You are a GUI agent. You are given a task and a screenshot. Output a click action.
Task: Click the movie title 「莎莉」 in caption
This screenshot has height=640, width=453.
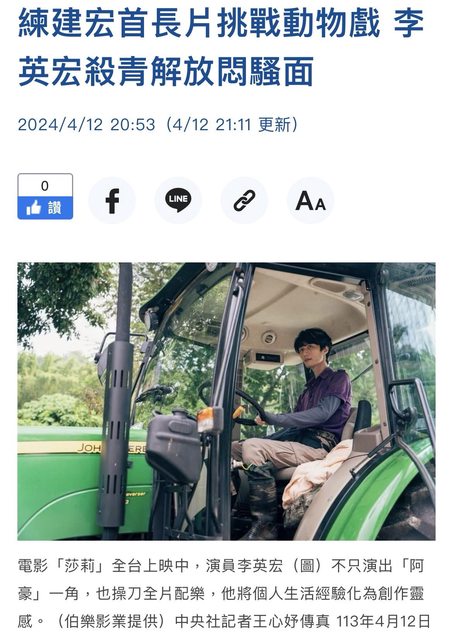[x=80, y=566]
